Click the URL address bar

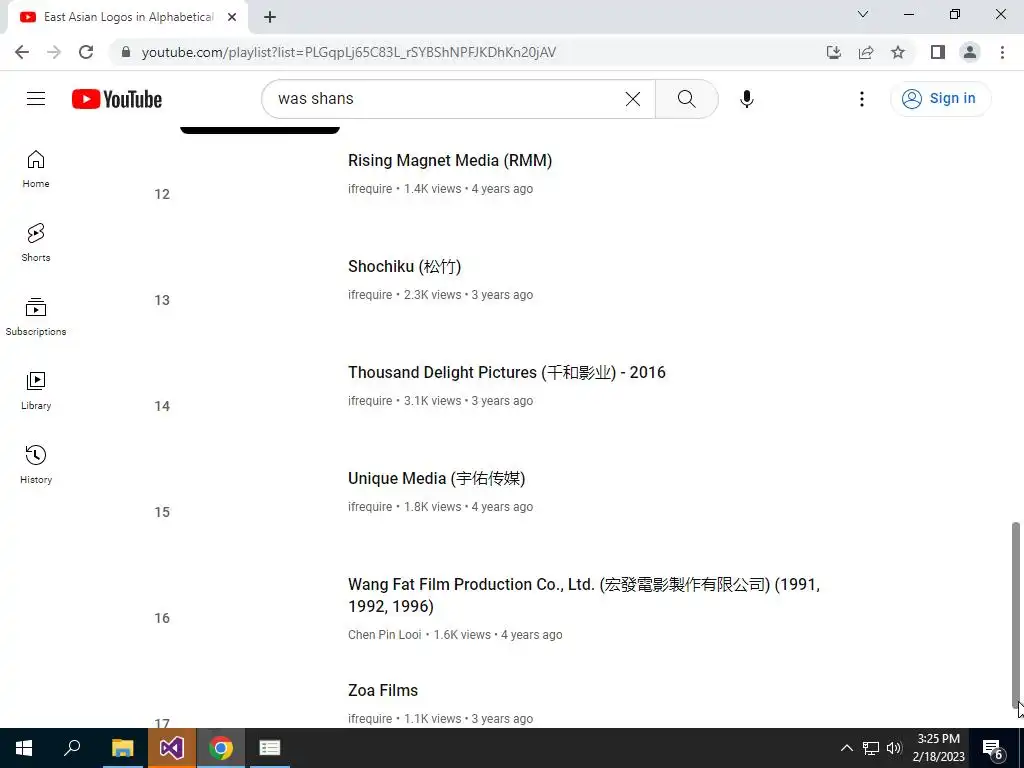pyautogui.click(x=348, y=52)
